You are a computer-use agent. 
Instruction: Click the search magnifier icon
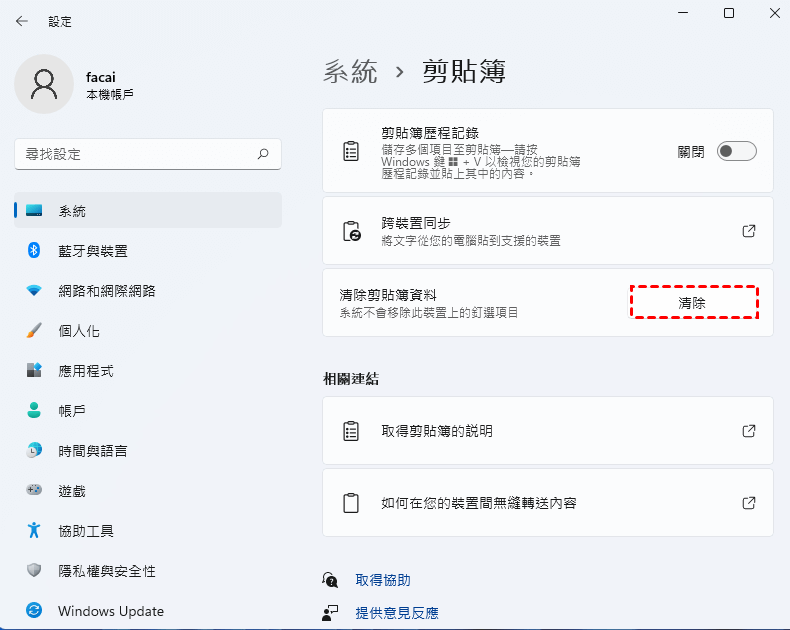tap(263, 154)
